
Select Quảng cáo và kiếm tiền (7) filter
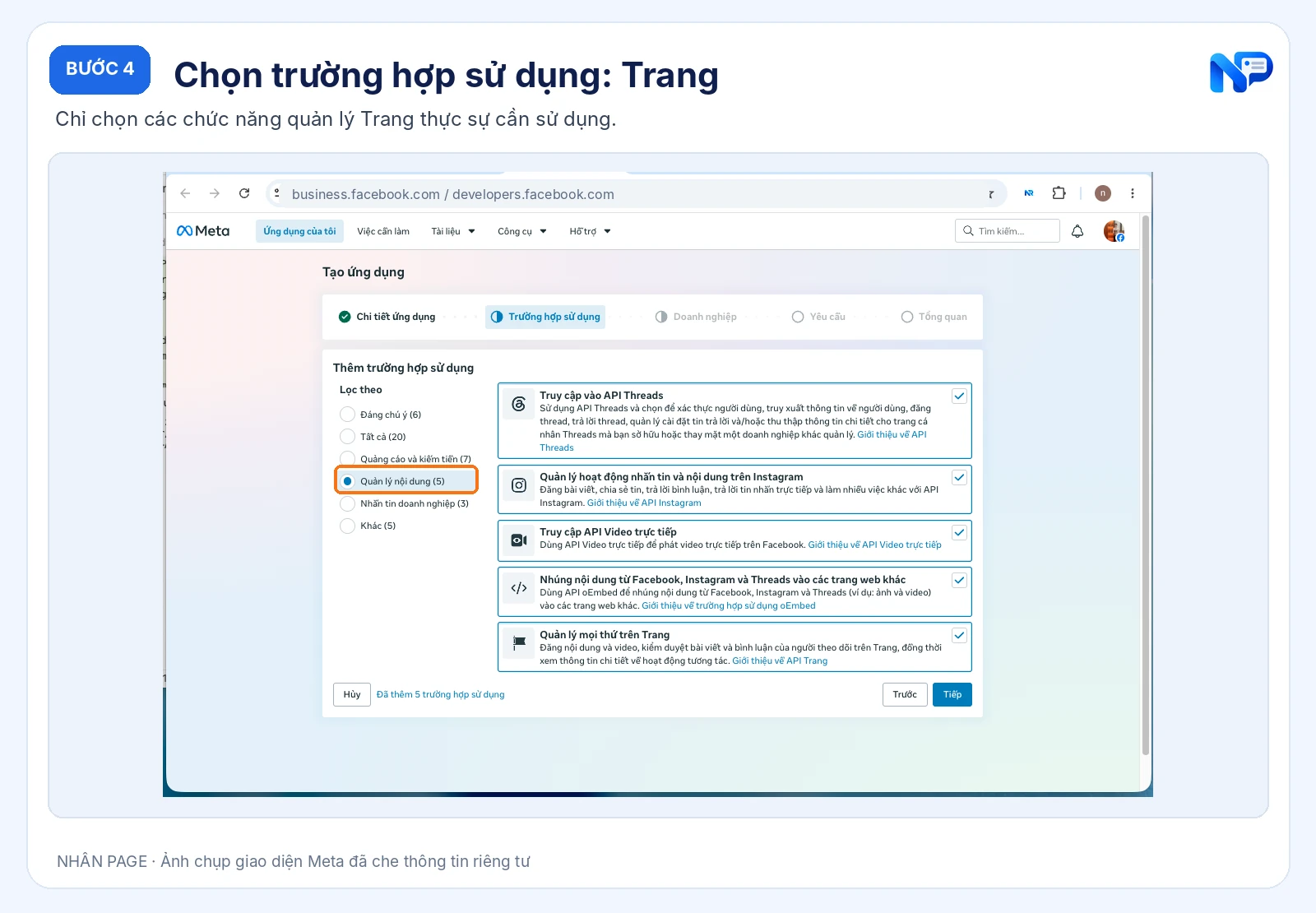348,459
